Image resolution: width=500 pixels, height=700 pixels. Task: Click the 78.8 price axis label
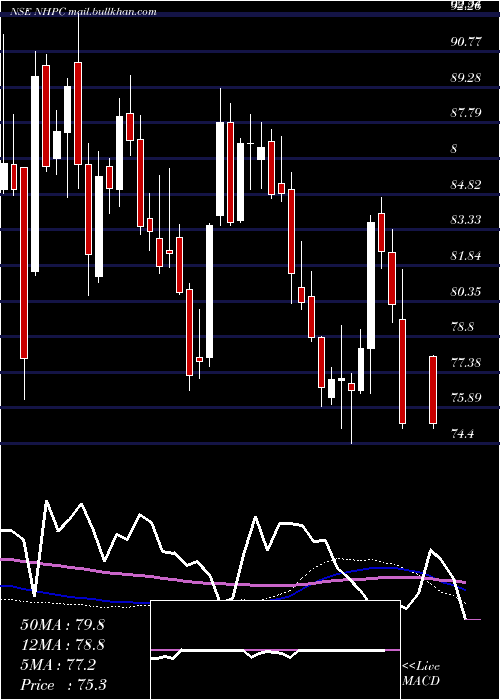point(462,327)
